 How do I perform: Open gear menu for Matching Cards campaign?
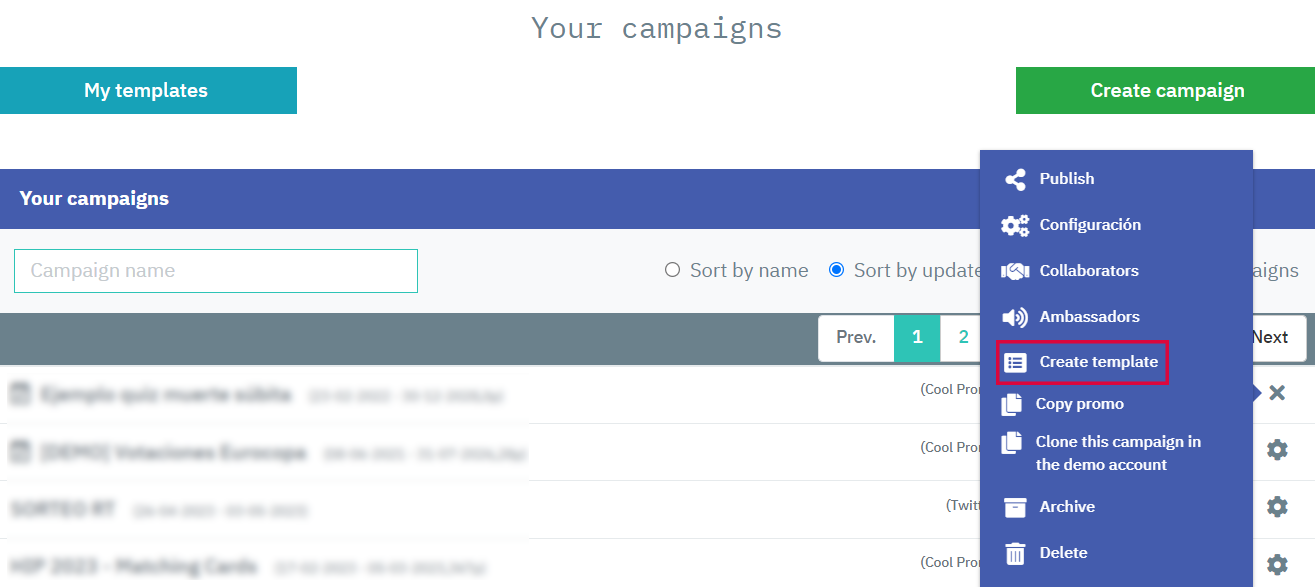pos(1277,564)
